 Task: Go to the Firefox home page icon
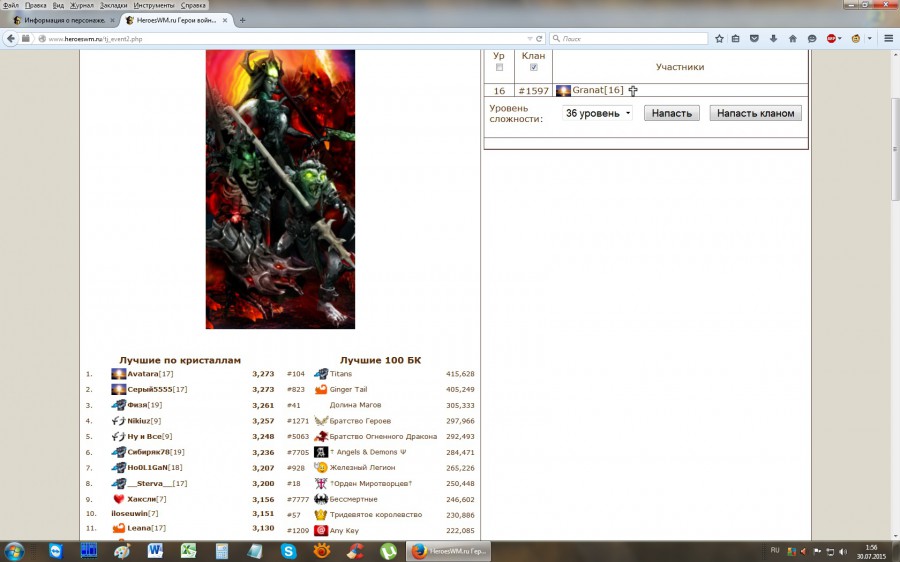tap(793, 38)
